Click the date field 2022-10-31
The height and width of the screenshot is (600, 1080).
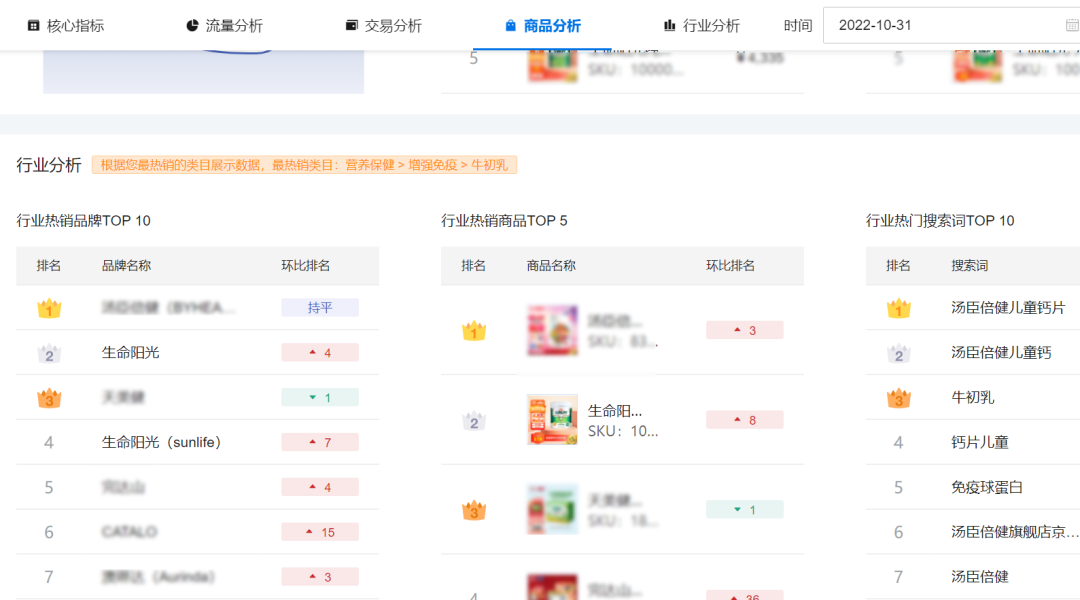pyautogui.click(x=951, y=25)
